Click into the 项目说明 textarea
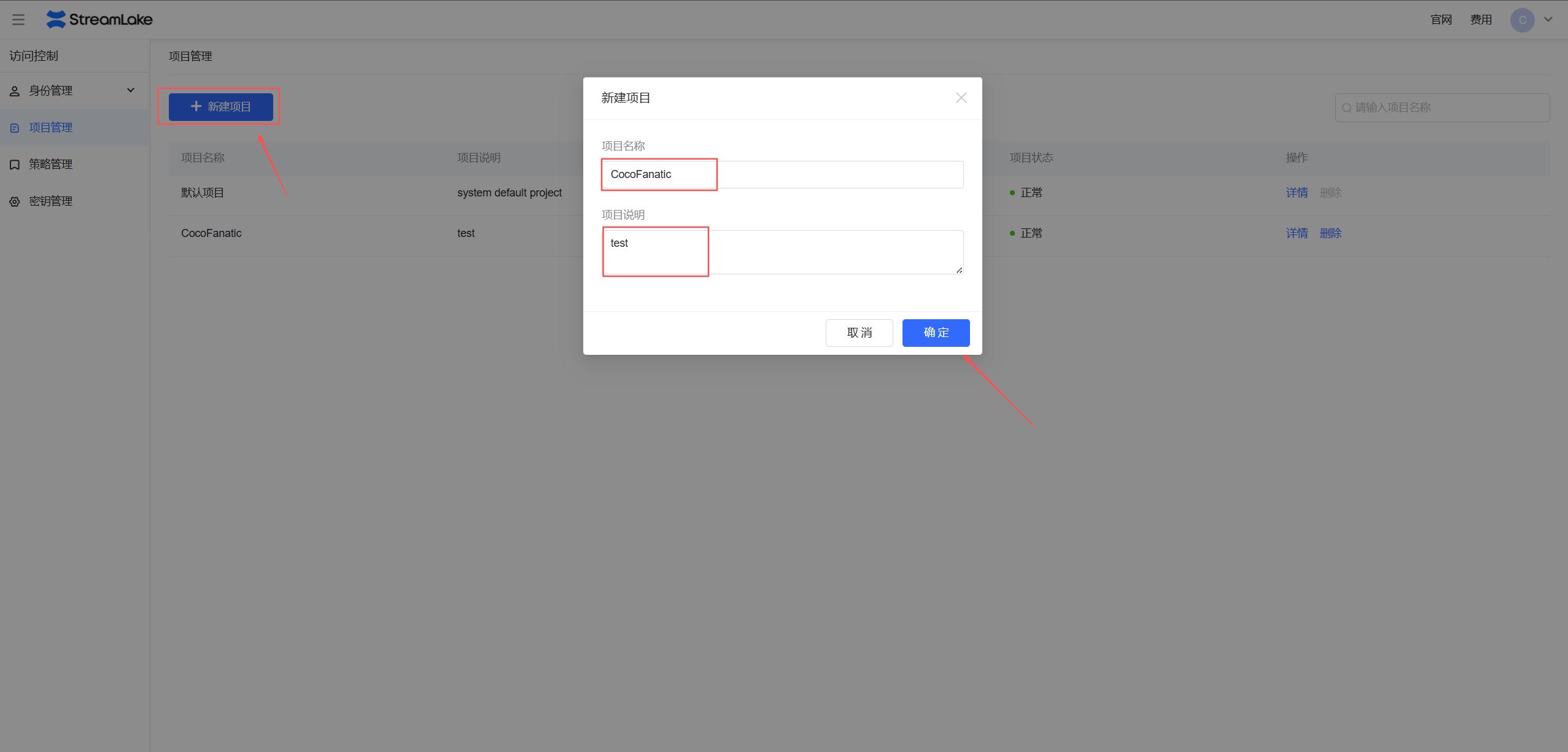This screenshot has height=752, width=1568. (782, 252)
